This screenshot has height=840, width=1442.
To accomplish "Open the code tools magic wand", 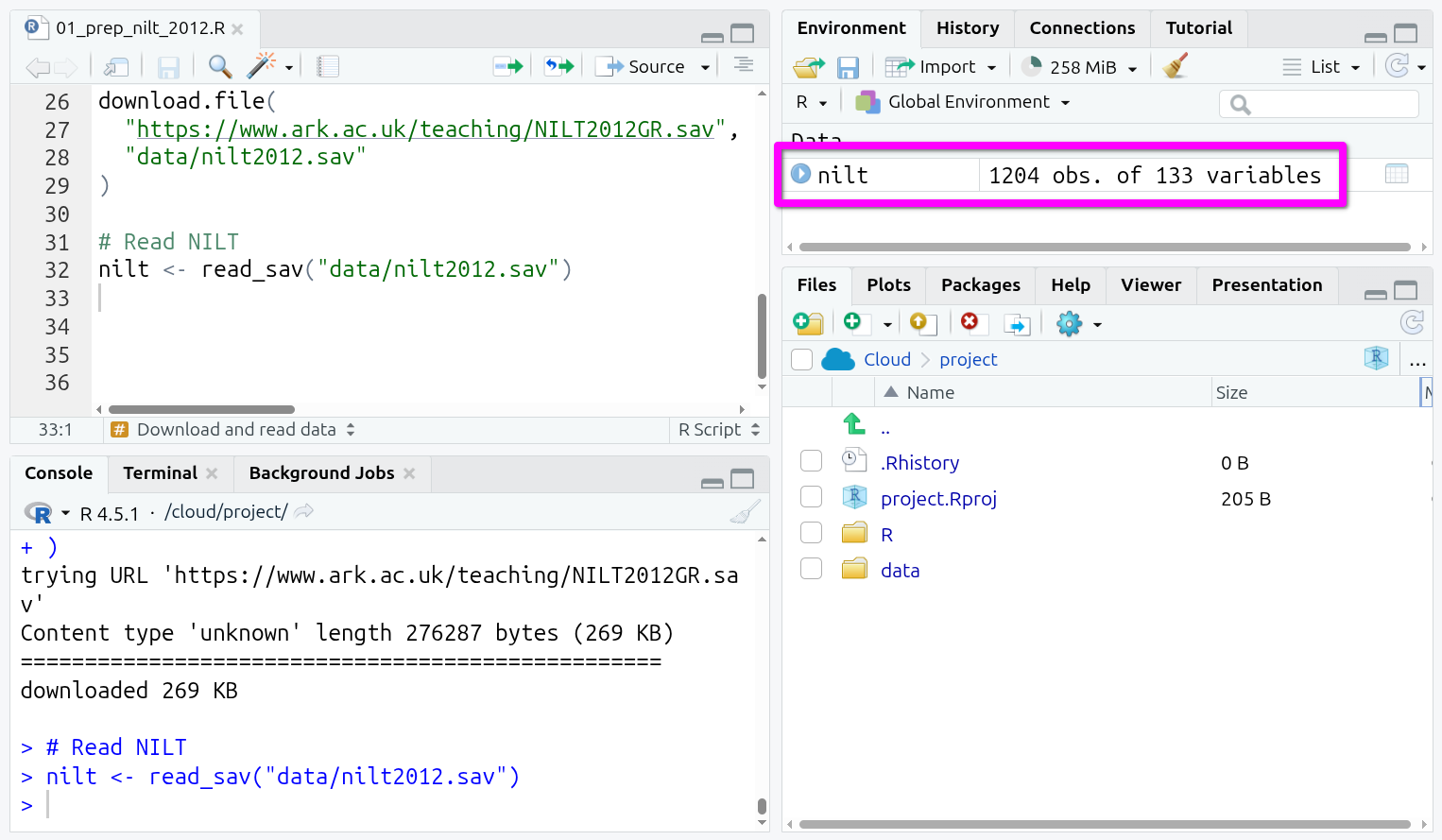I will coord(261,66).
